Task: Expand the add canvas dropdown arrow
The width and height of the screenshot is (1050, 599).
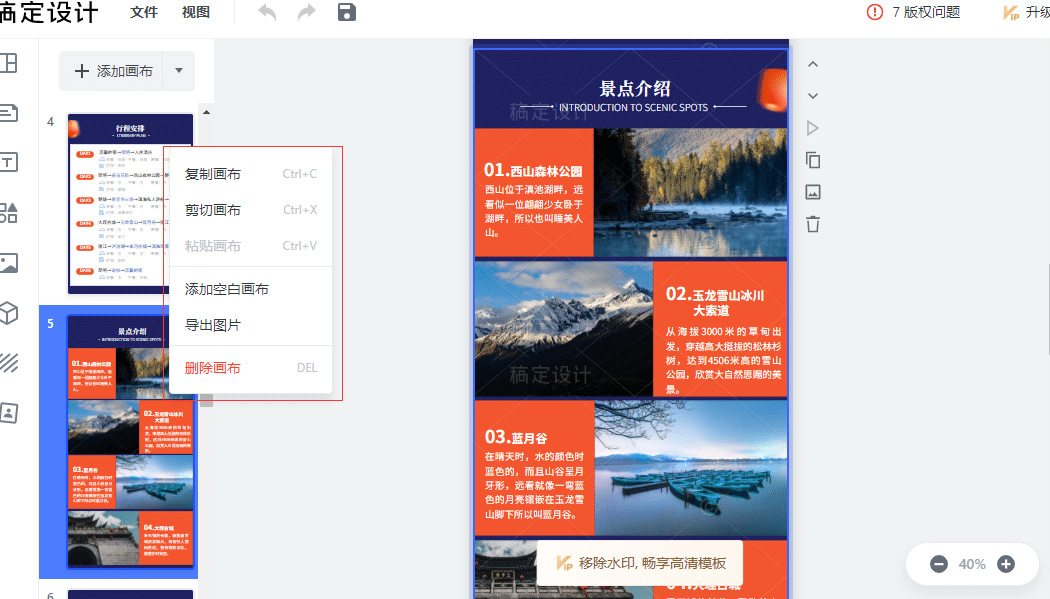Action: [x=179, y=70]
